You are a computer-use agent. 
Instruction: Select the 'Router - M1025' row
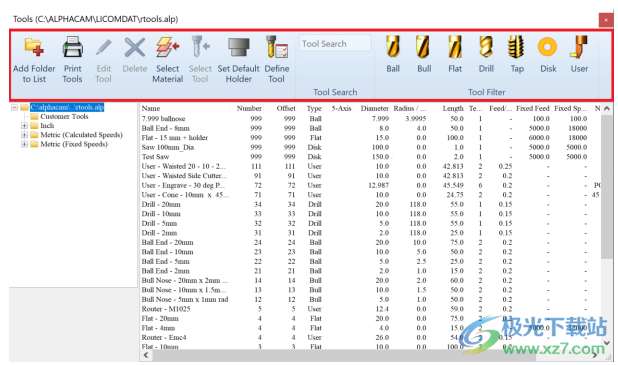click(370, 309)
